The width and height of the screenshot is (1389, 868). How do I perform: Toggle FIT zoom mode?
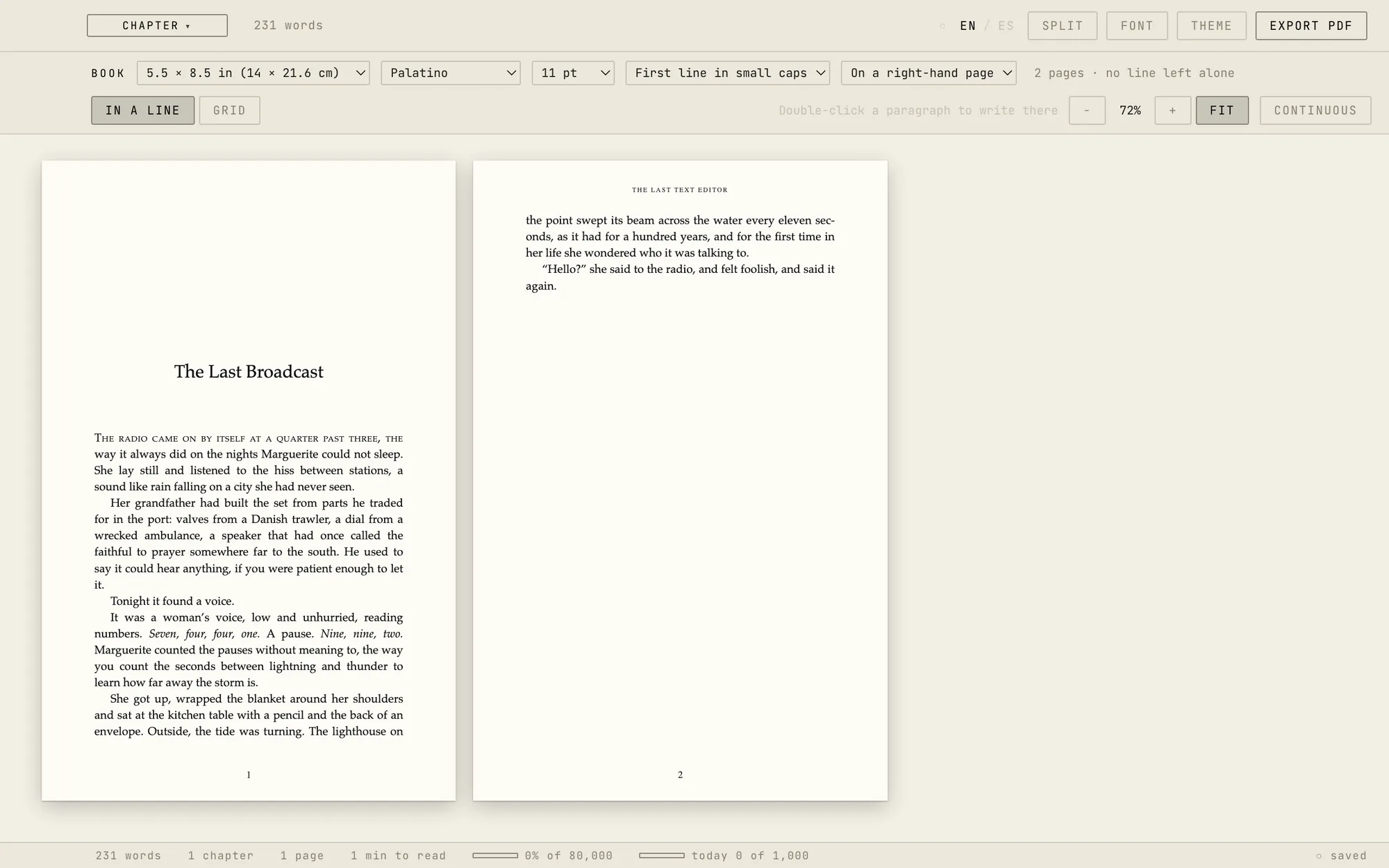tap(1222, 110)
